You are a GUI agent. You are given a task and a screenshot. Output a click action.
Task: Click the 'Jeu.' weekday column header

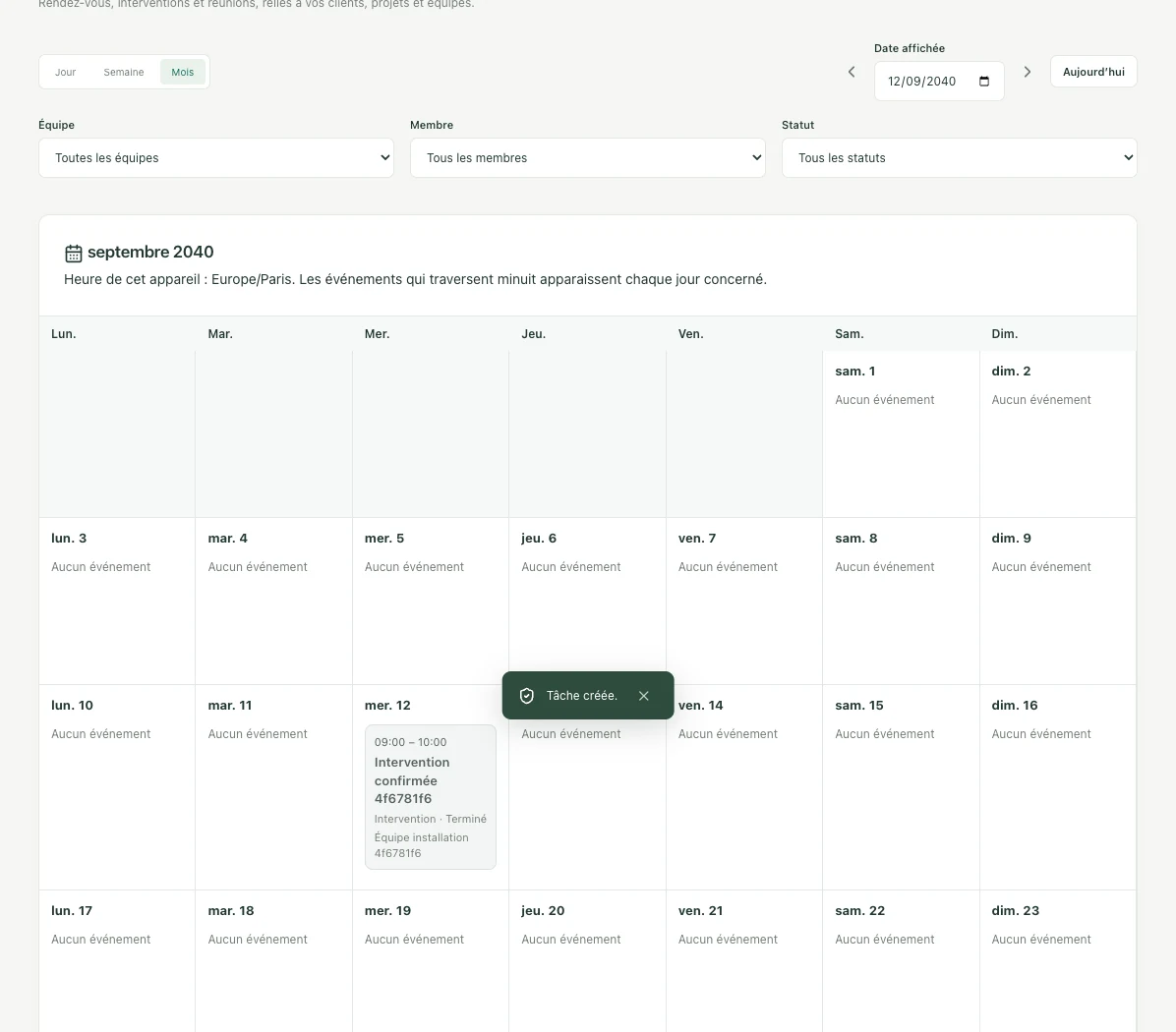click(533, 334)
